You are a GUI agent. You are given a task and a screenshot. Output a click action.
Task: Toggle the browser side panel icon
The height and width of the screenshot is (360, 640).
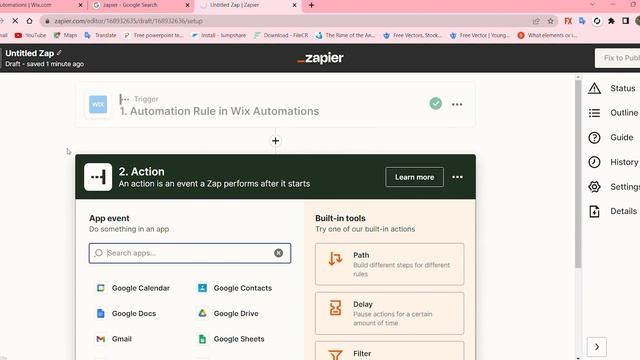pos(625,21)
